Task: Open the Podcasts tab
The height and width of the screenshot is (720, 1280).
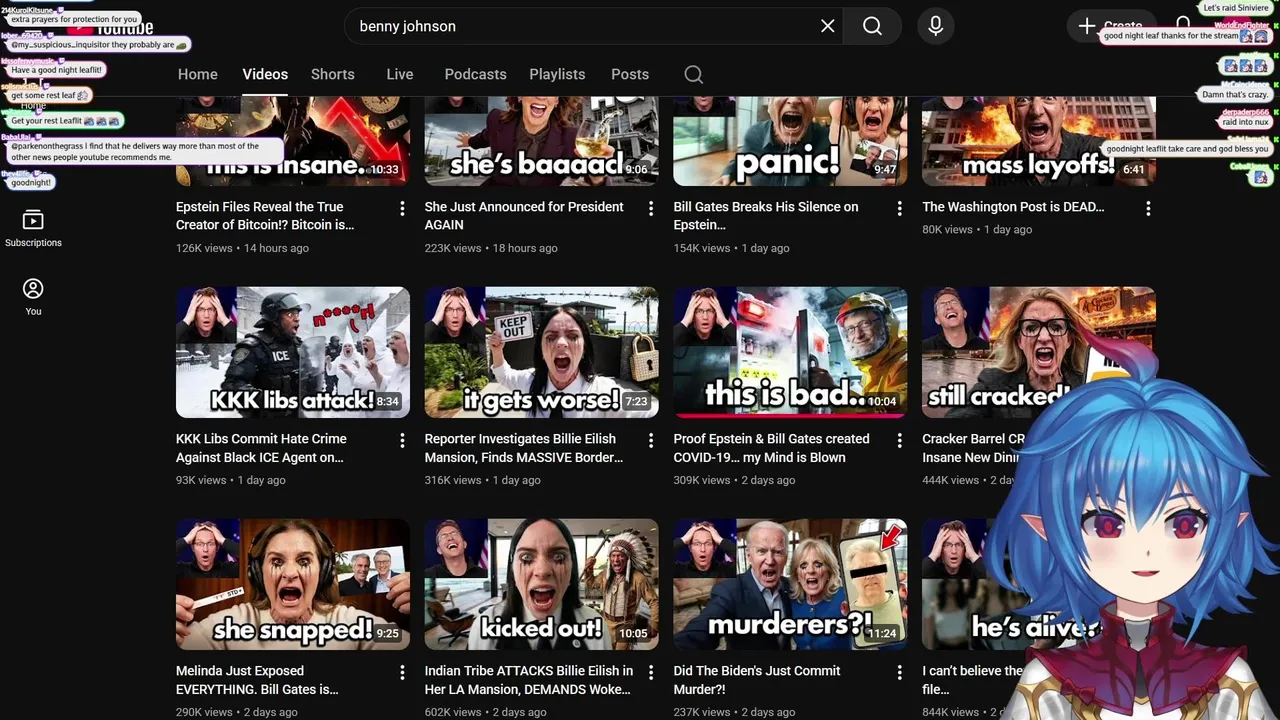Action: pyautogui.click(x=475, y=74)
